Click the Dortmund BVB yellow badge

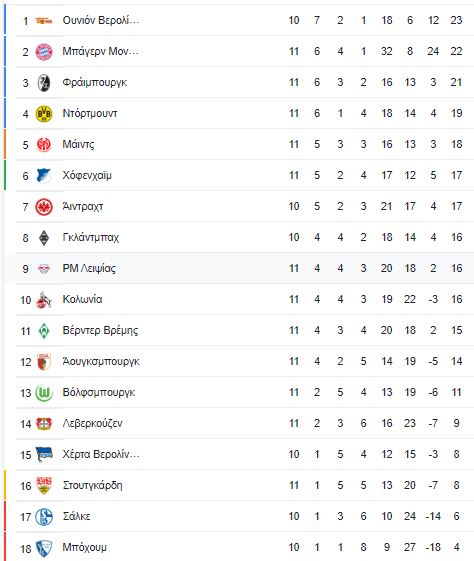[x=44, y=114]
